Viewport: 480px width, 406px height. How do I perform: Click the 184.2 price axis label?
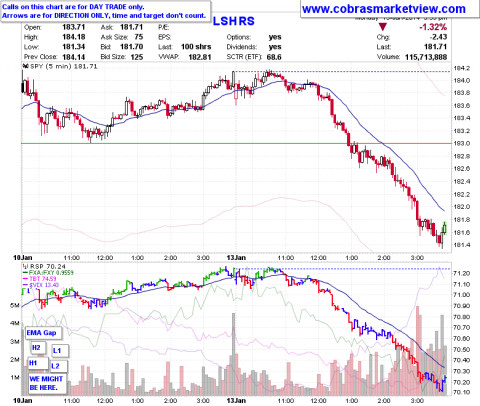[462, 68]
